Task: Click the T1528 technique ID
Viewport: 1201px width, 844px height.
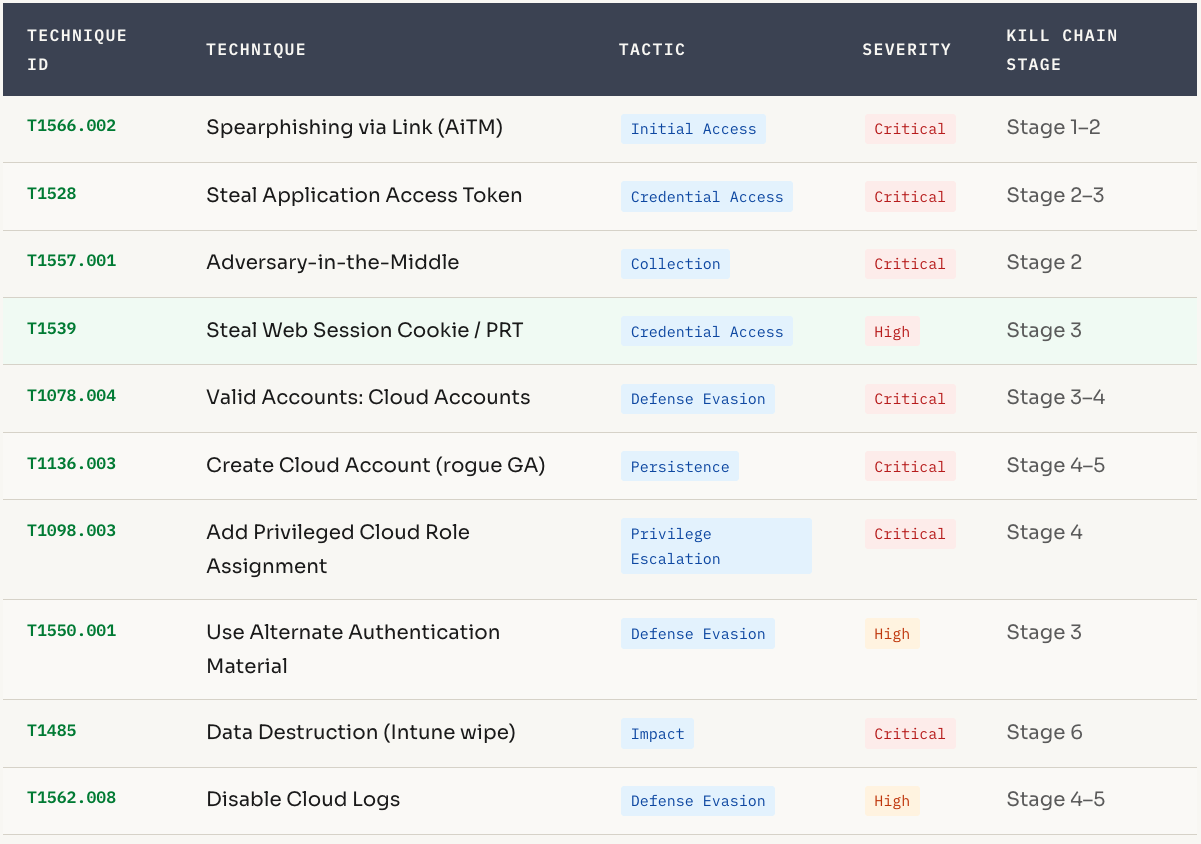Action: [52, 193]
